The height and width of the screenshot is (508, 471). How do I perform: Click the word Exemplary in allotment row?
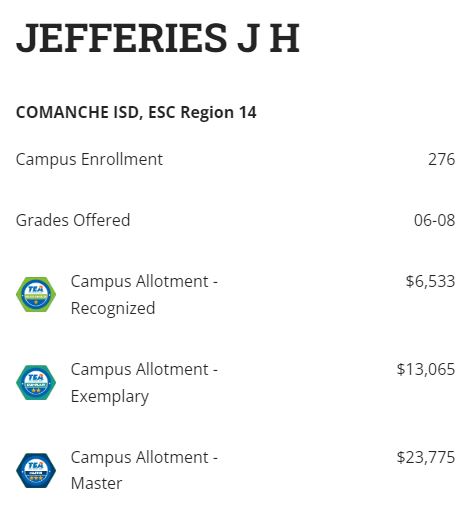click(110, 397)
